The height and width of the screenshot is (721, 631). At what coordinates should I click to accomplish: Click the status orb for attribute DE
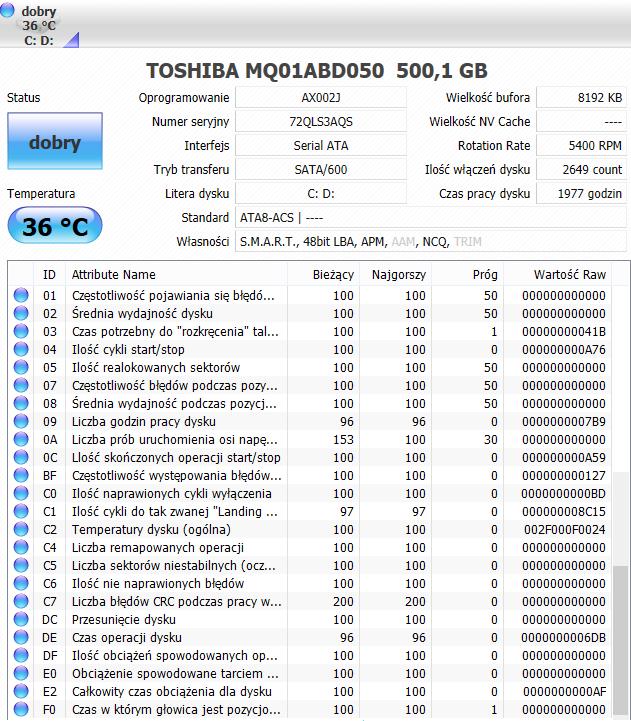tap(21, 637)
